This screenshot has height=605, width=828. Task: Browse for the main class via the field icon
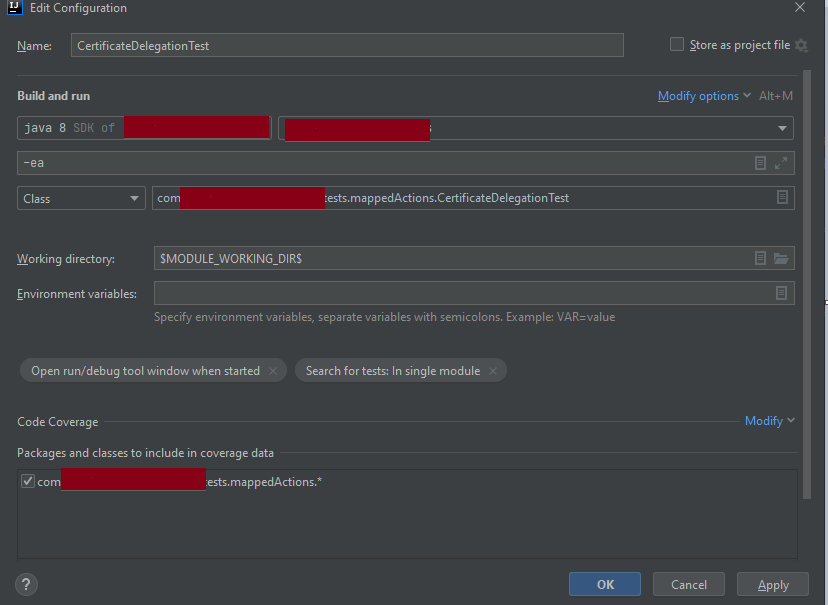pos(782,197)
